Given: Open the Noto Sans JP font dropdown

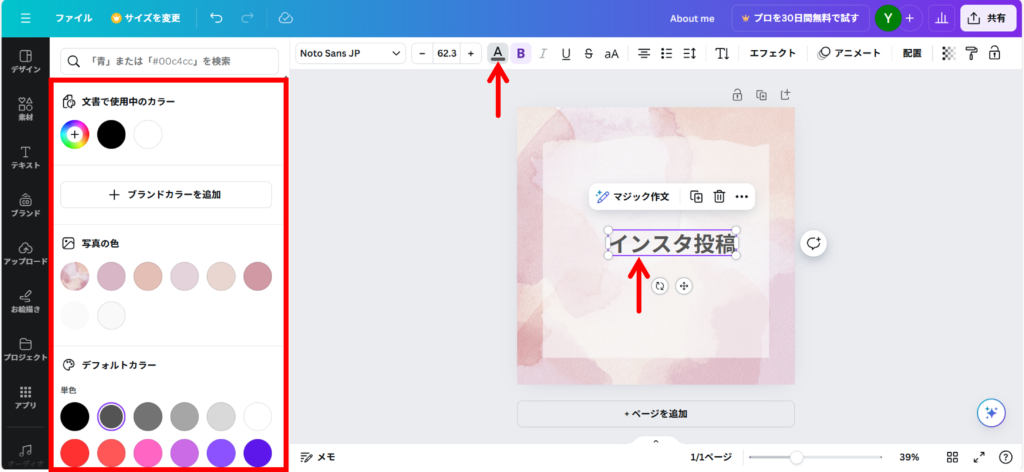Looking at the screenshot, I should pyautogui.click(x=350, y=53).
